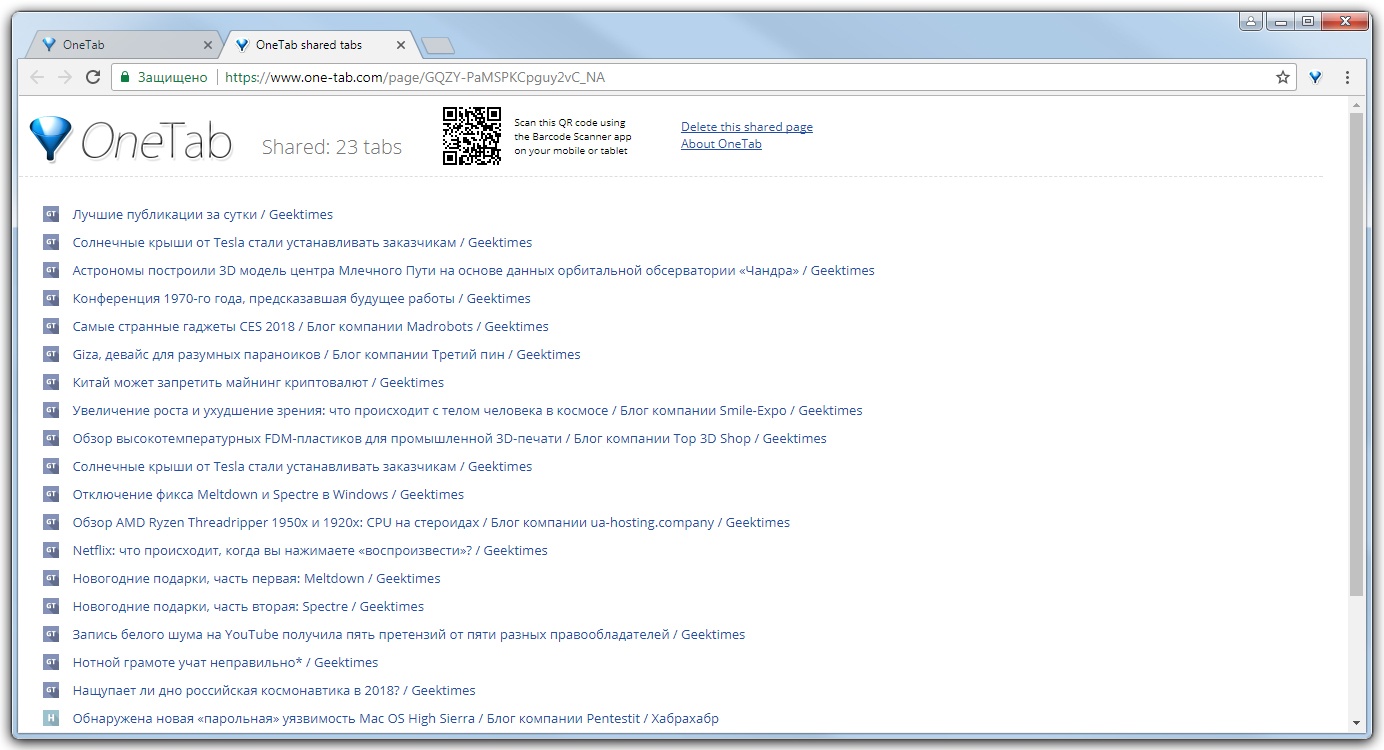Click the GT favicon beside 'Нотной грамоте учат неправильно'

[x=51, y=662]
